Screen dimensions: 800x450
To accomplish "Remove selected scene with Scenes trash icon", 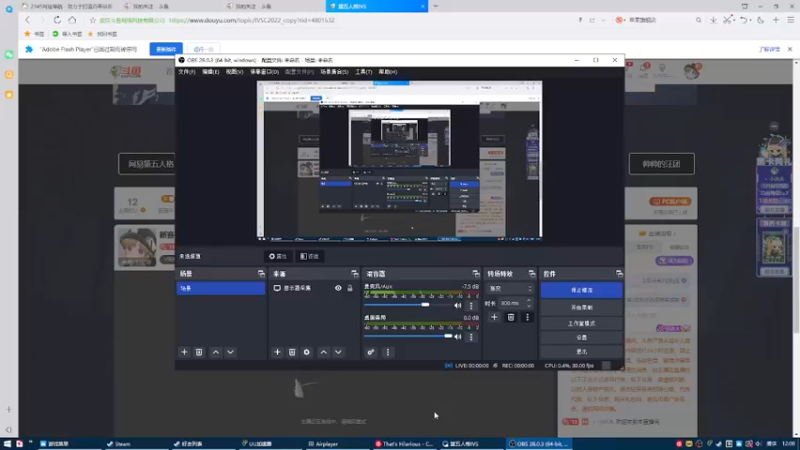I will tap(199, 352).
